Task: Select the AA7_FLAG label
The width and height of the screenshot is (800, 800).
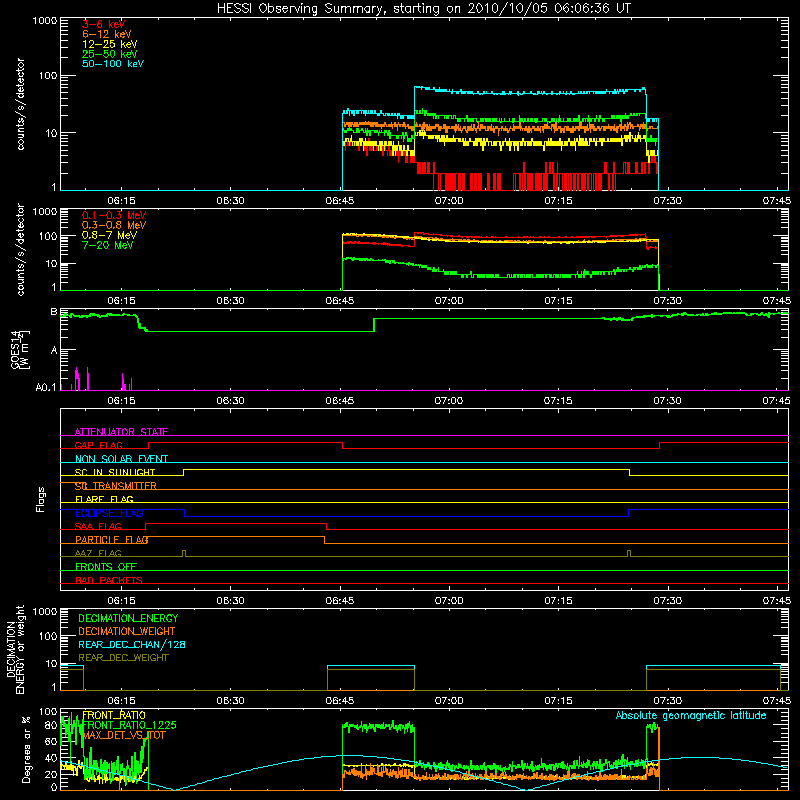Action: (98, 553)
